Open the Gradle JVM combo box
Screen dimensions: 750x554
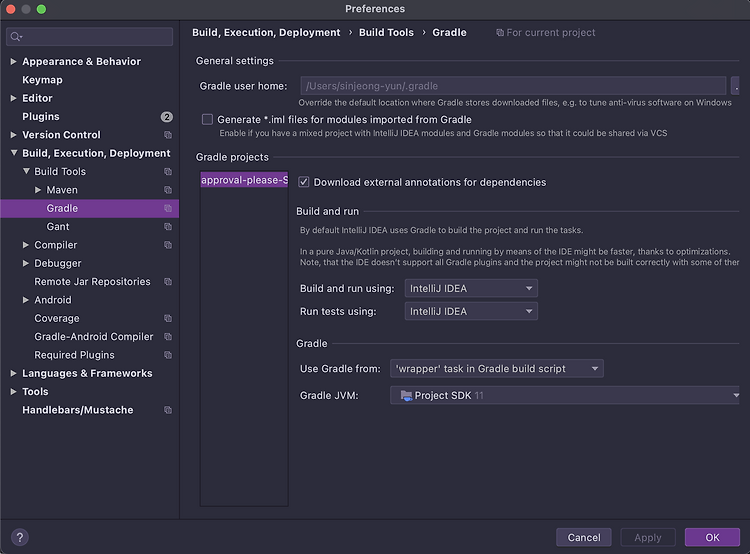564,396
